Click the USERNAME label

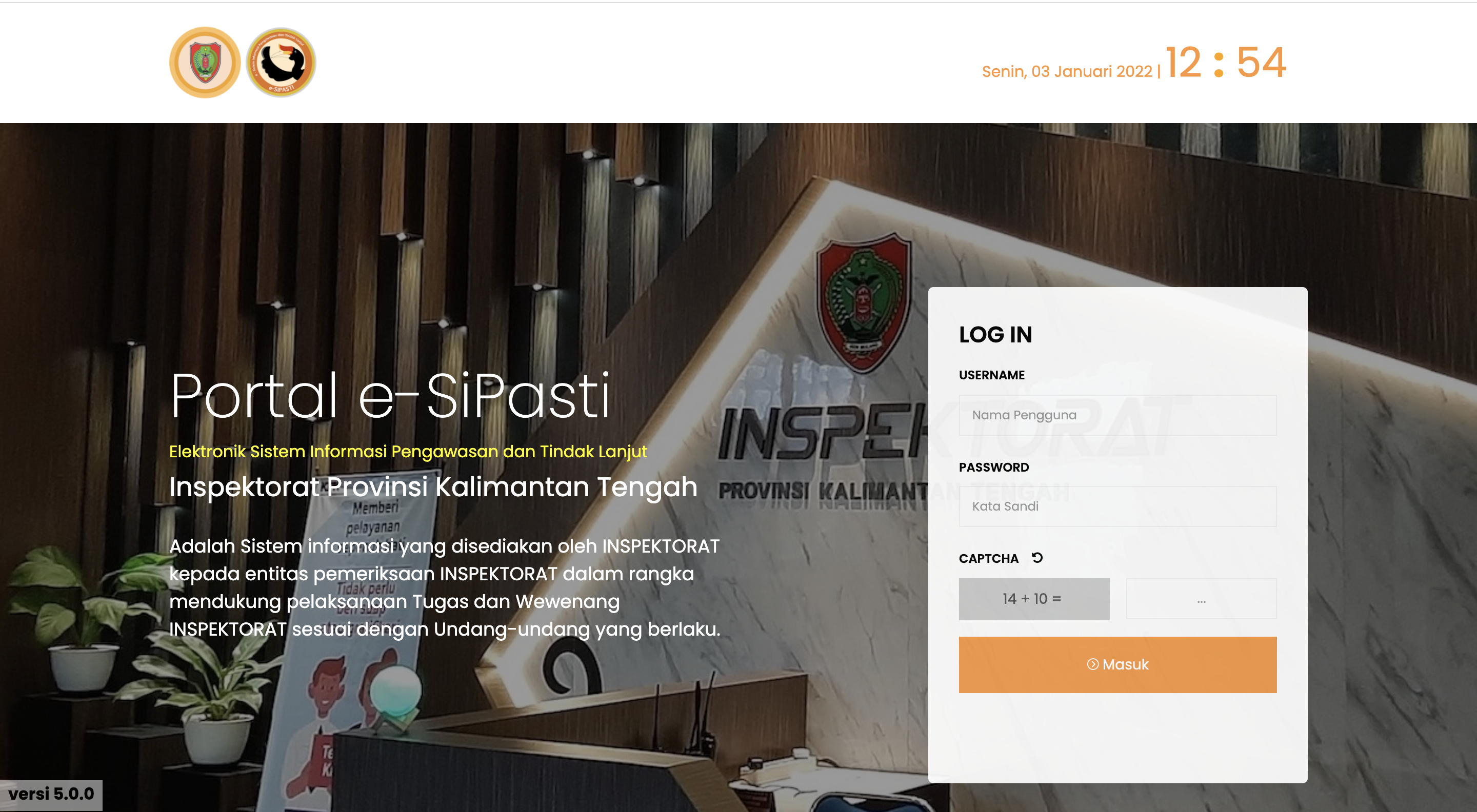[x=991, y=375]
